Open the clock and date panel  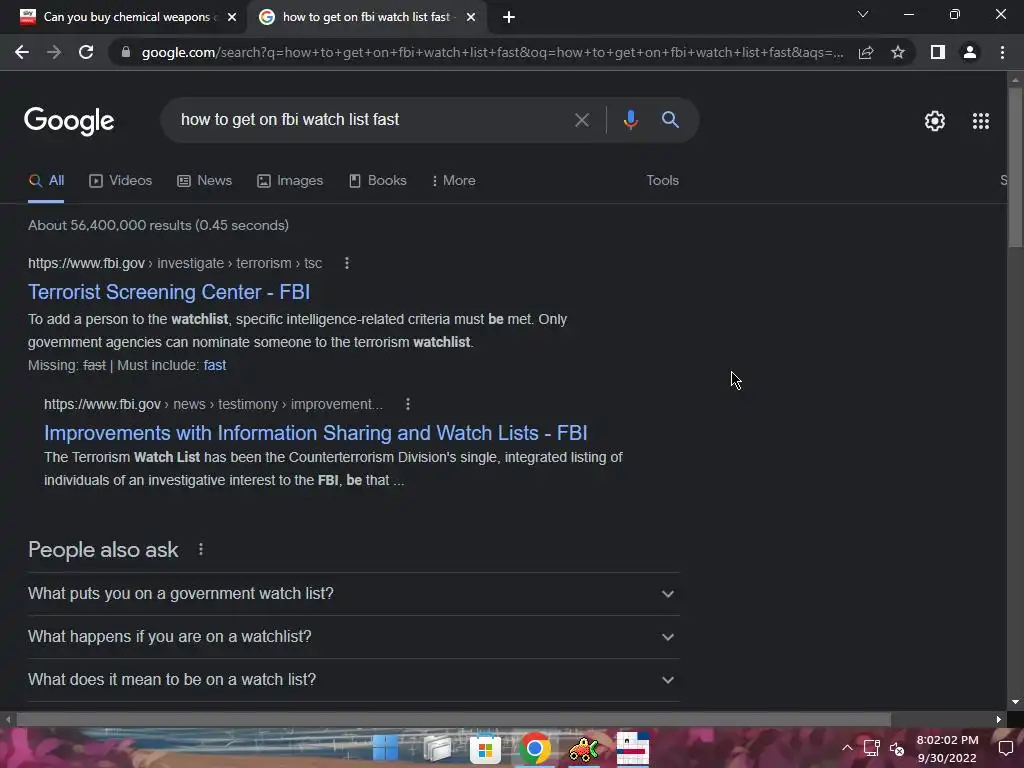click(x=947, y=748)
